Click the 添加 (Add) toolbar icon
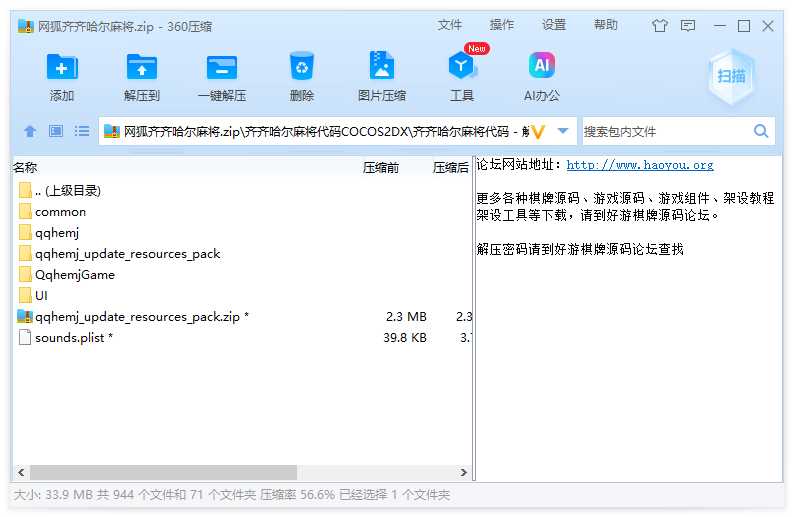Viewport: 794px width, 517px height. 62,67
